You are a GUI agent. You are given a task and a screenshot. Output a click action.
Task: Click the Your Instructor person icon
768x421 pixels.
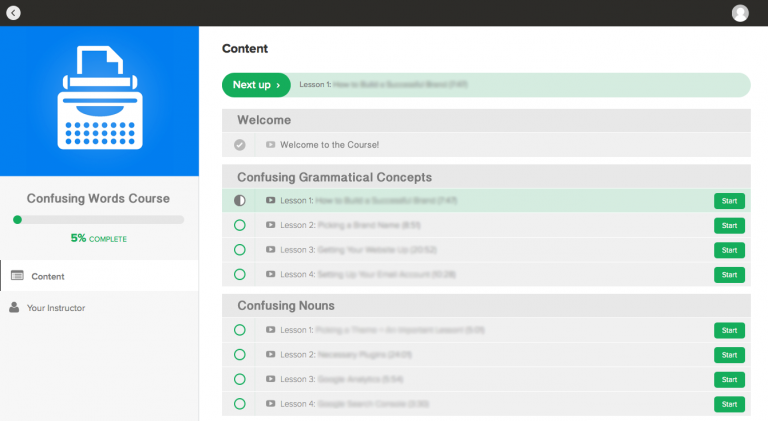[x=15, y=308]
